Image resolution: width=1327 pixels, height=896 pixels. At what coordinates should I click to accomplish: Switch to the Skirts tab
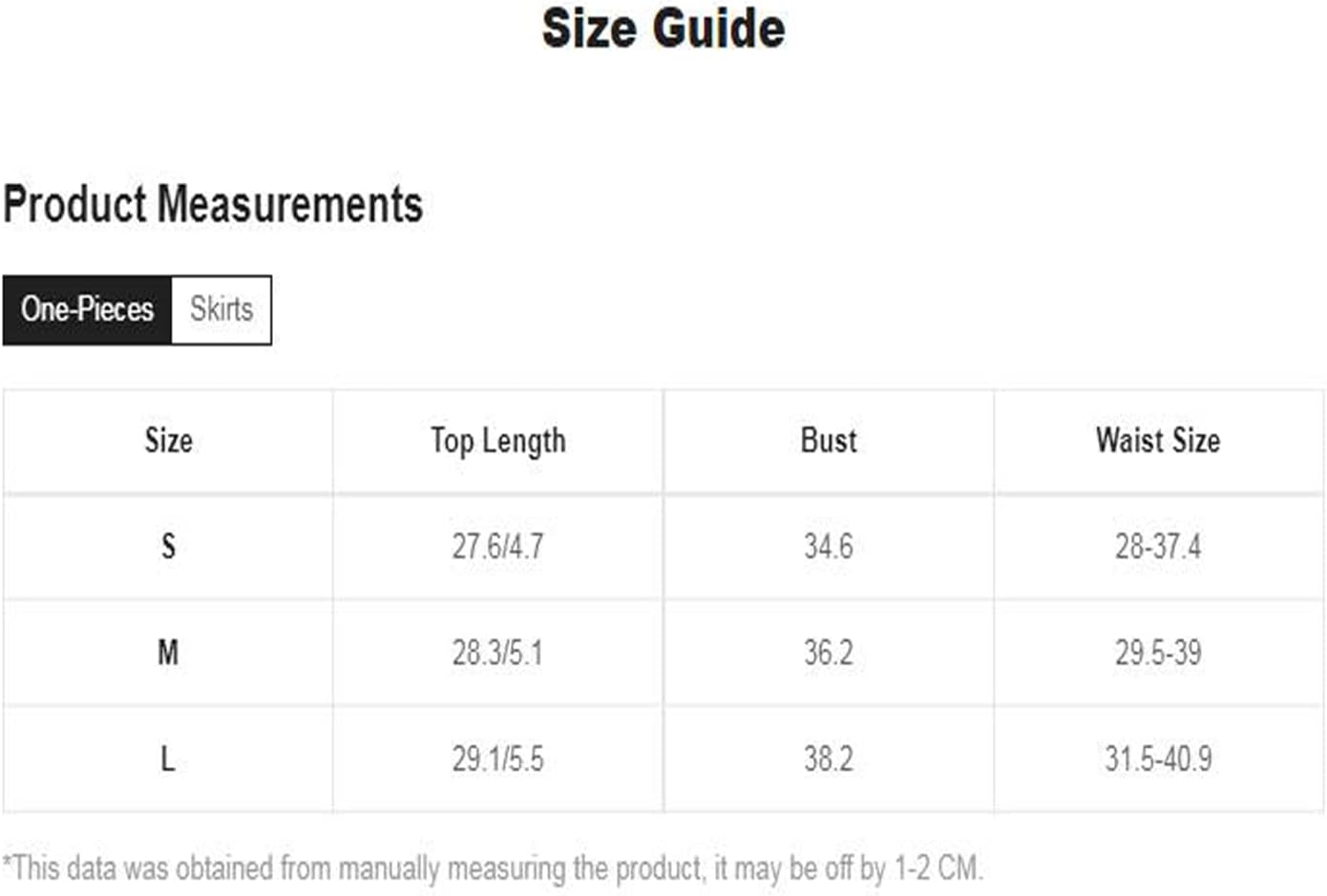[x=221, y=310]
